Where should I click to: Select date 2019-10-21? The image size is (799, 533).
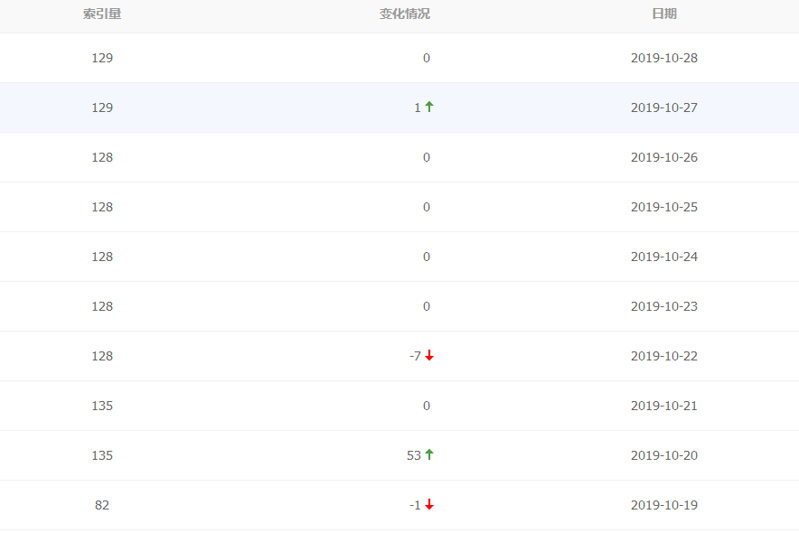pos(664,406)
